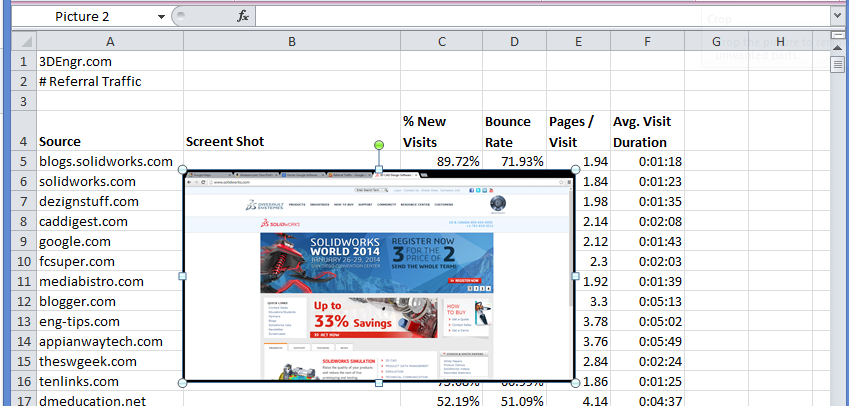Screen dimensions: 849x406
Task: Click the blogs.solidworks.com cell
Action: 110,161
